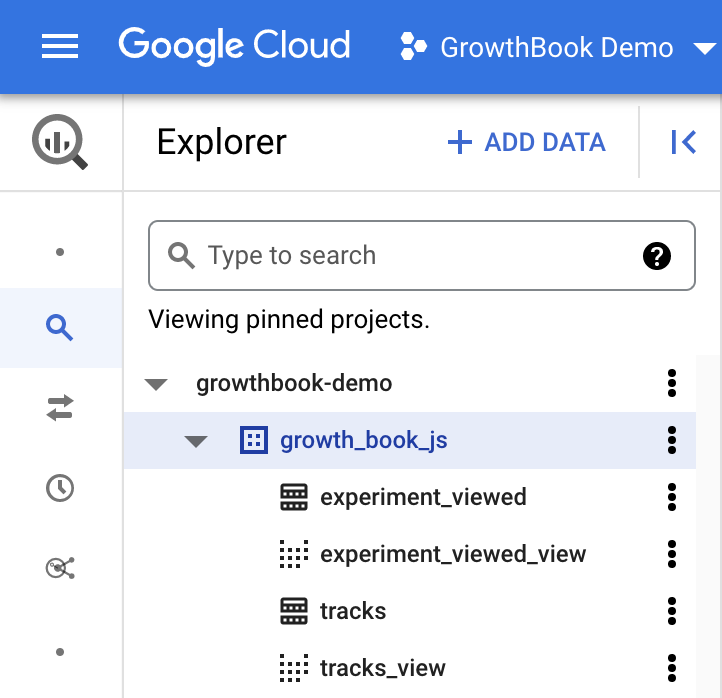Viewport: 722px width, 698px height.
Task: Open actions menu for growthbook-demo
Action: [x=672, y=383]
